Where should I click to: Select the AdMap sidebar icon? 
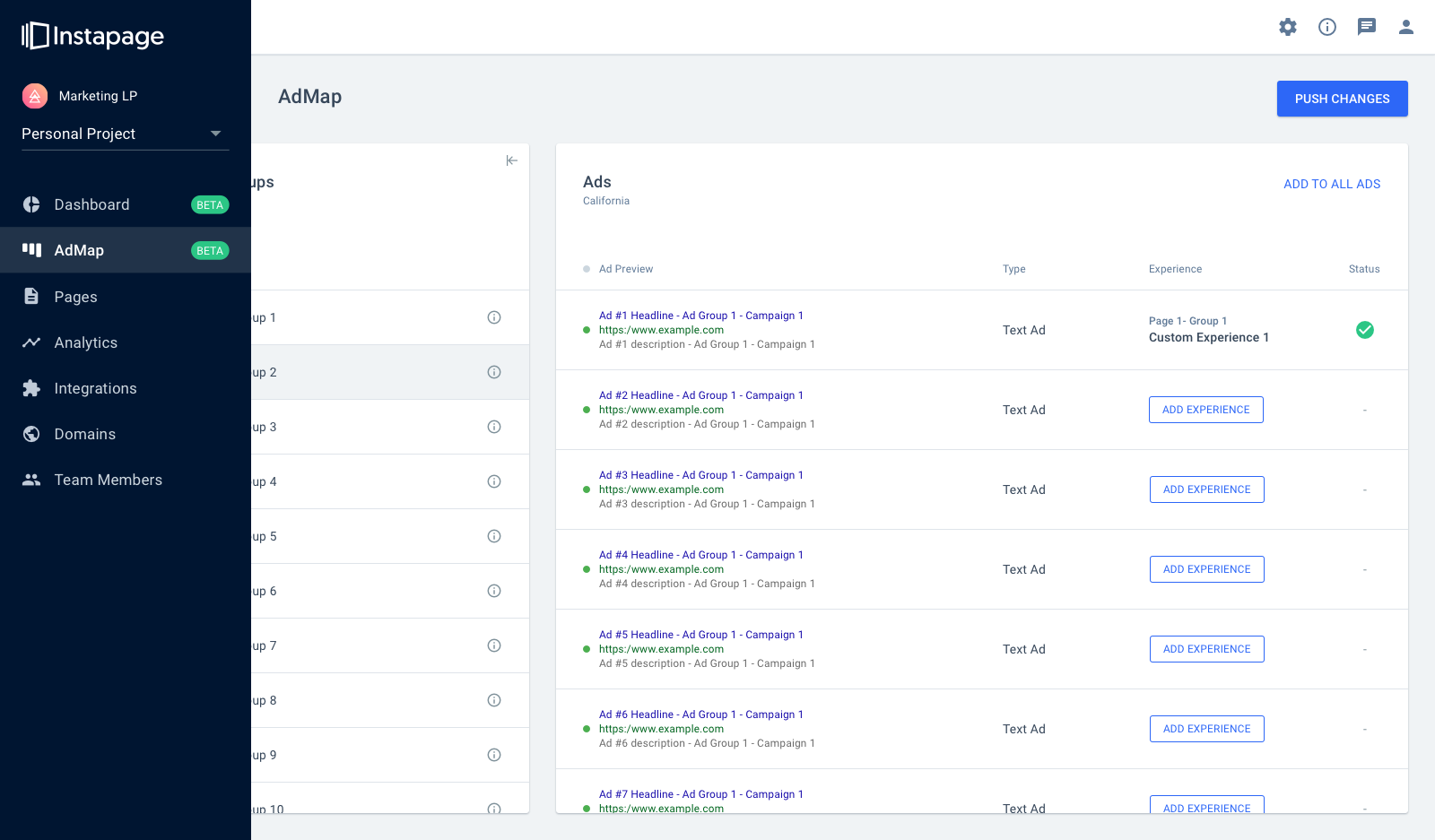pos(31,250)
